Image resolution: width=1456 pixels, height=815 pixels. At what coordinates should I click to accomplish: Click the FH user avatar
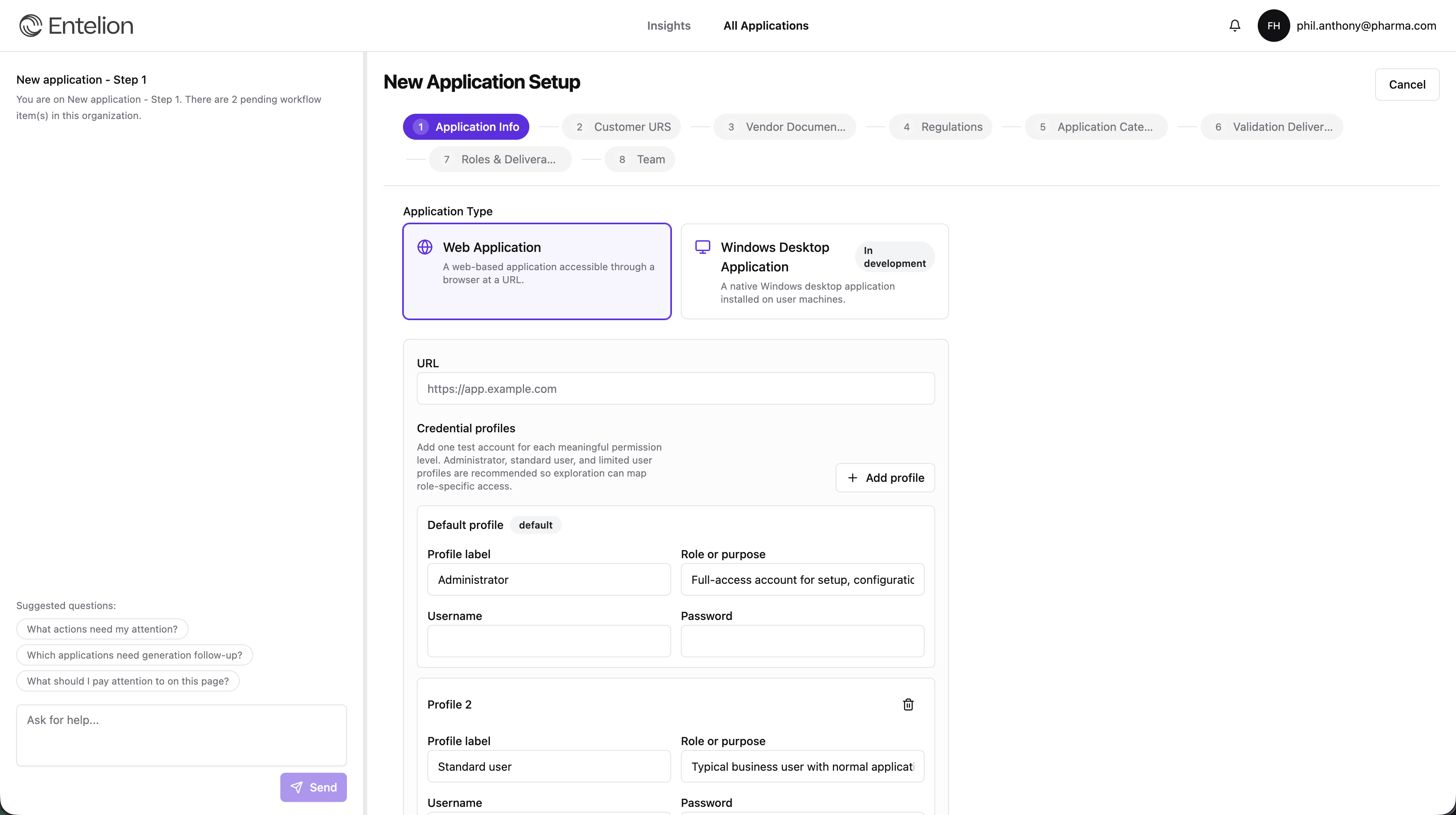[1274, 26]
